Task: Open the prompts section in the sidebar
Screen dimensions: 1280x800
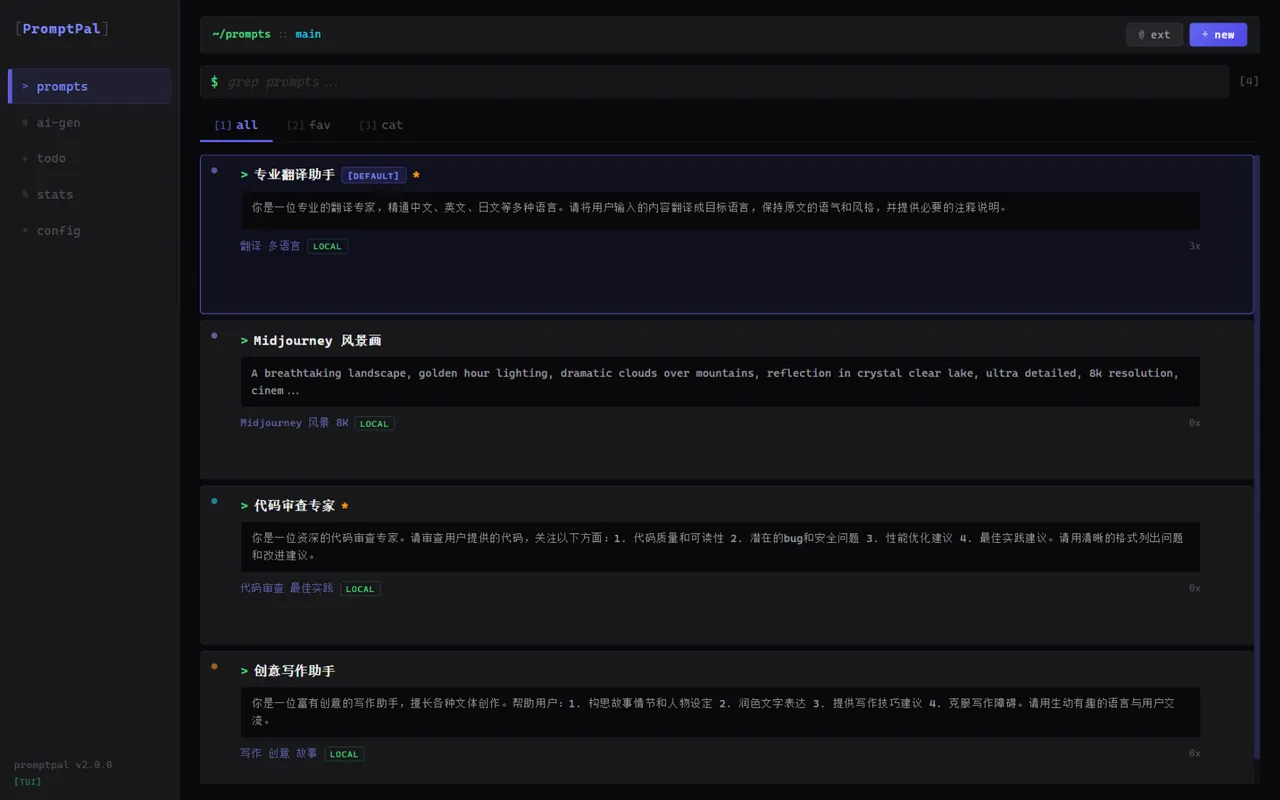Action: coord(90,86)
